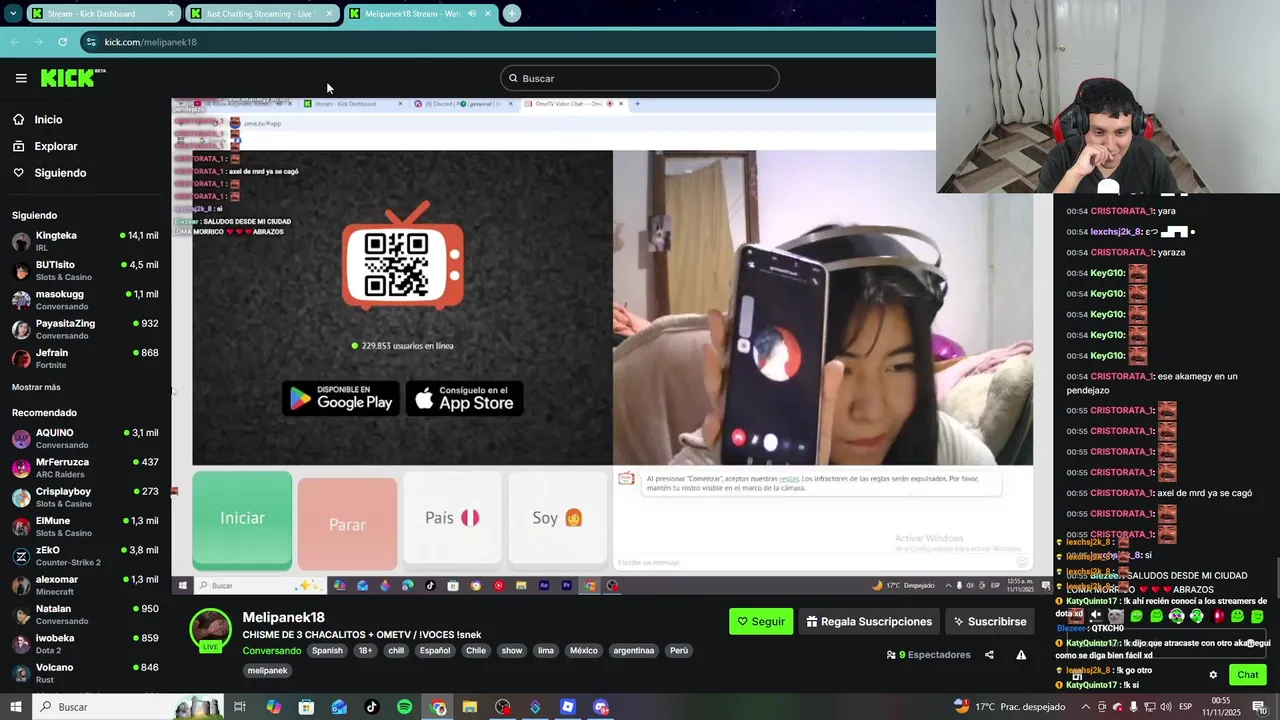The width and height of the screenshot is (1280, 720).
Task: Click Iniciar in the OmeTV stream
Action: point(242,519)
